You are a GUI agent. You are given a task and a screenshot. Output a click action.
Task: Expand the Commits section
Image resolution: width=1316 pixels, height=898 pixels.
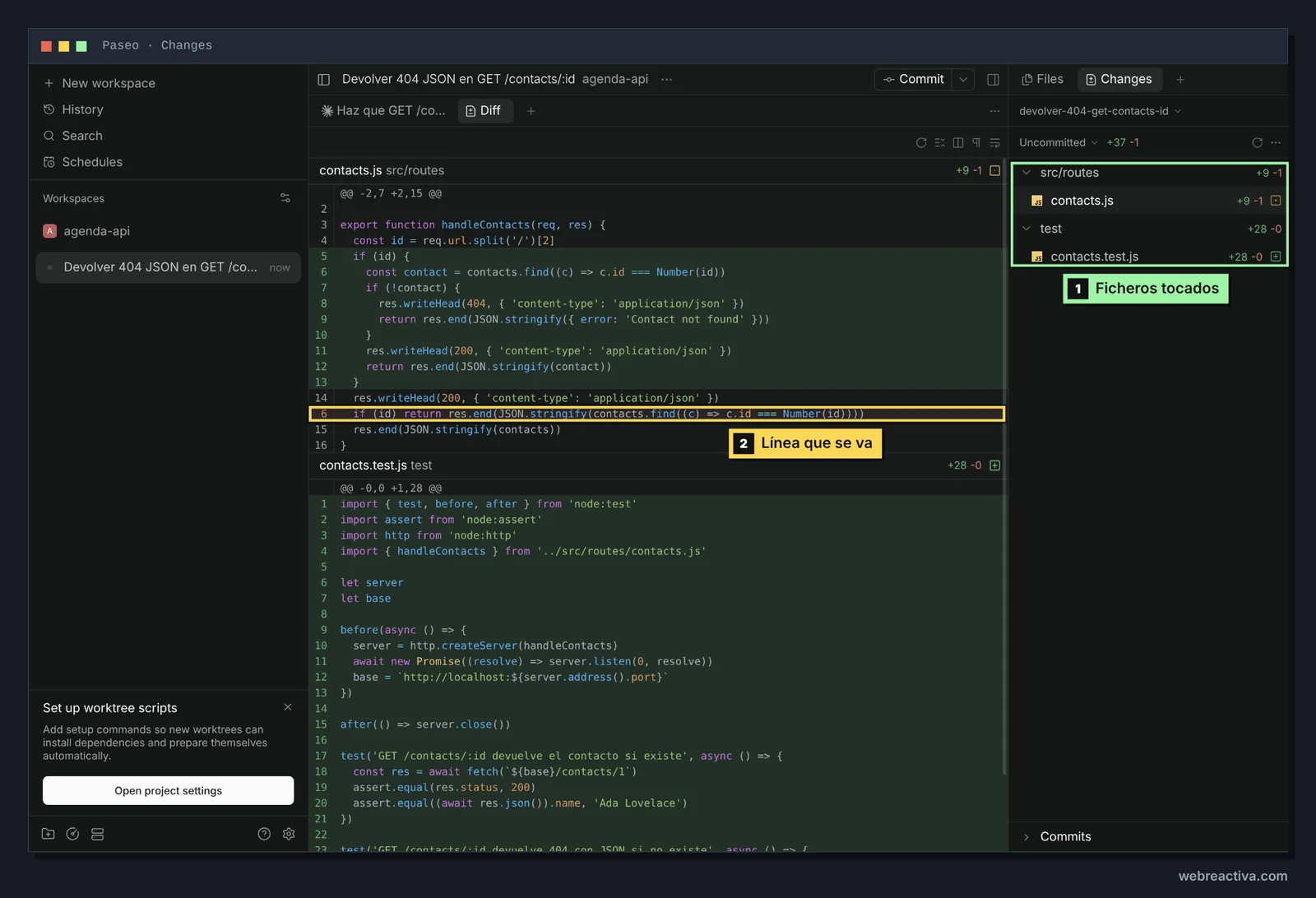point(1149,837)
